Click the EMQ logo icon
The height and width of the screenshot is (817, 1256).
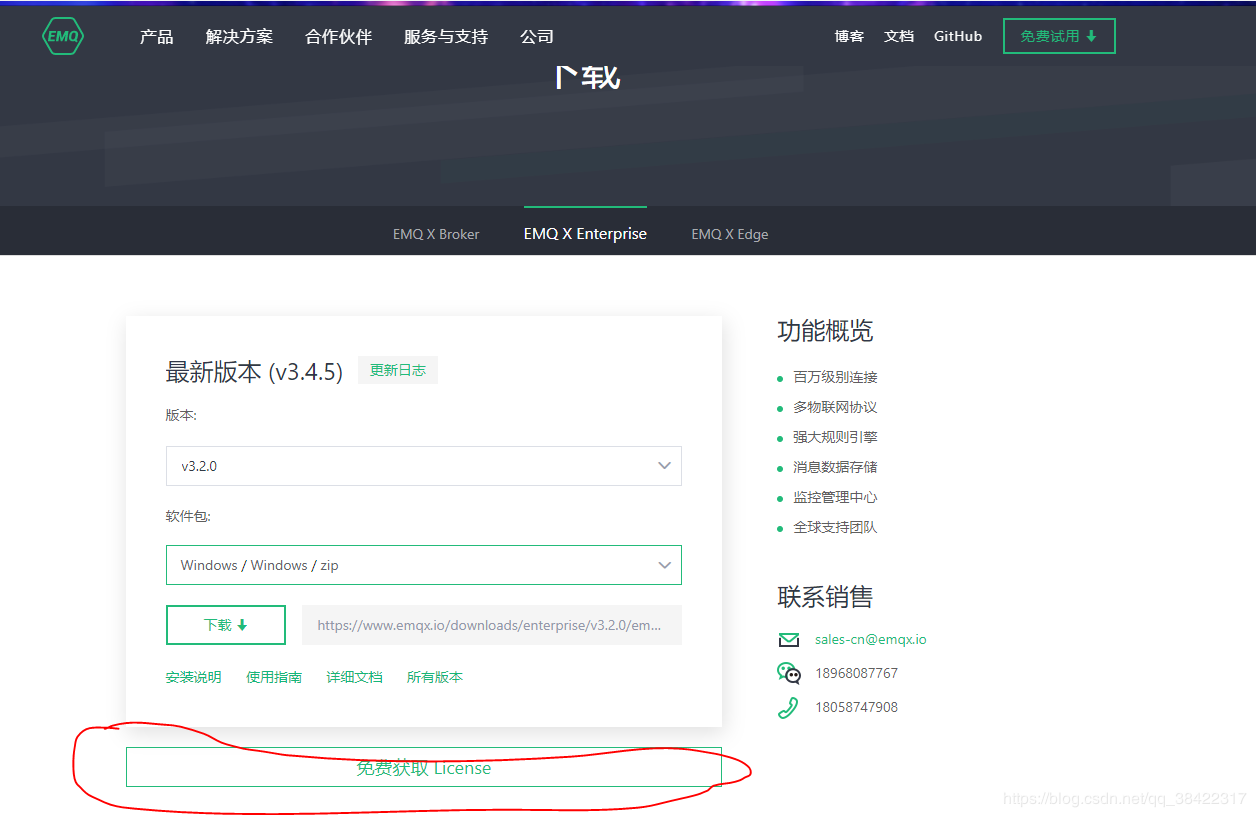pos(62,36)
